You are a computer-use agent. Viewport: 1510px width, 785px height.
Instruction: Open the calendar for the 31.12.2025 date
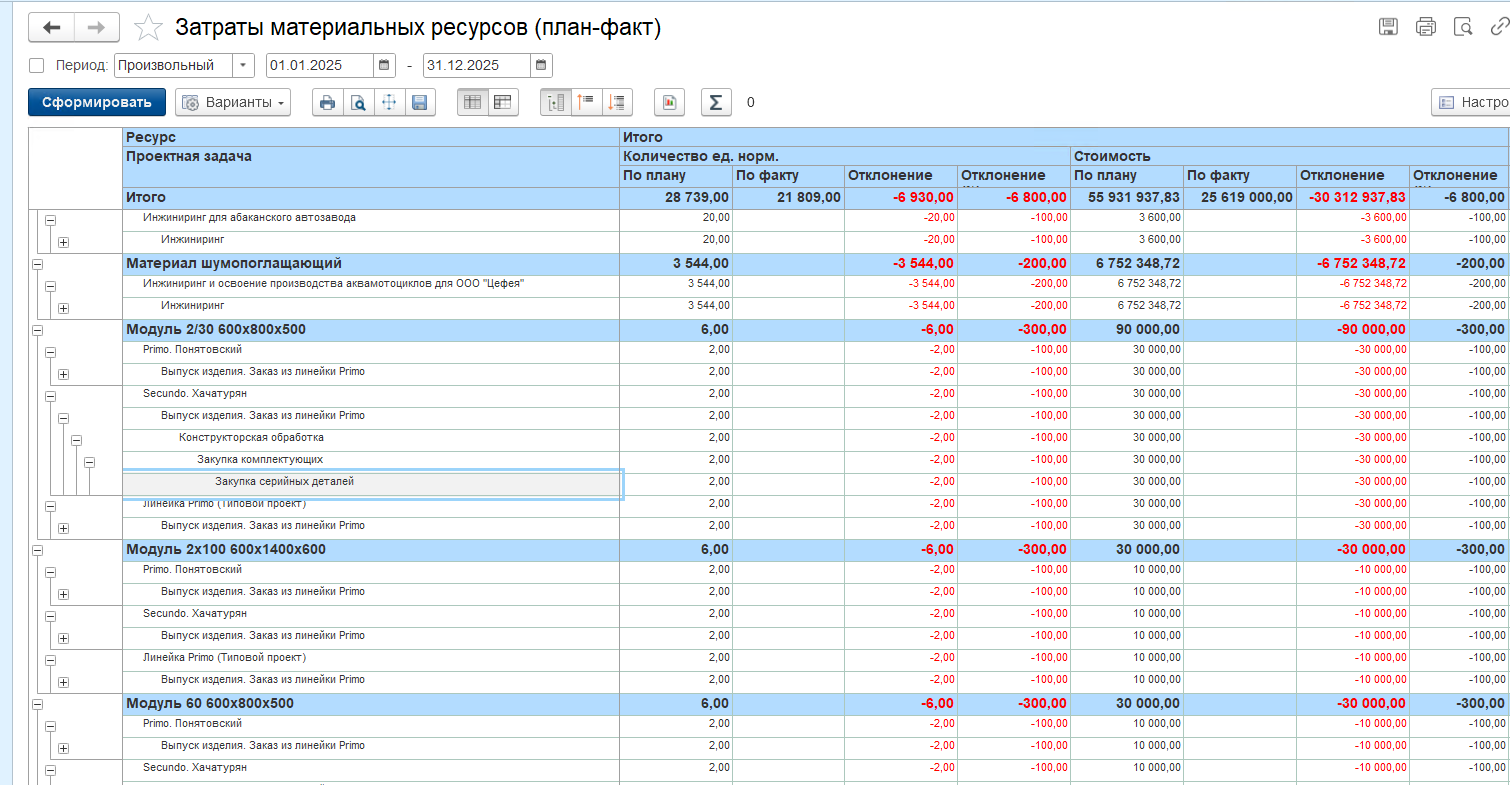click(541, 66)
